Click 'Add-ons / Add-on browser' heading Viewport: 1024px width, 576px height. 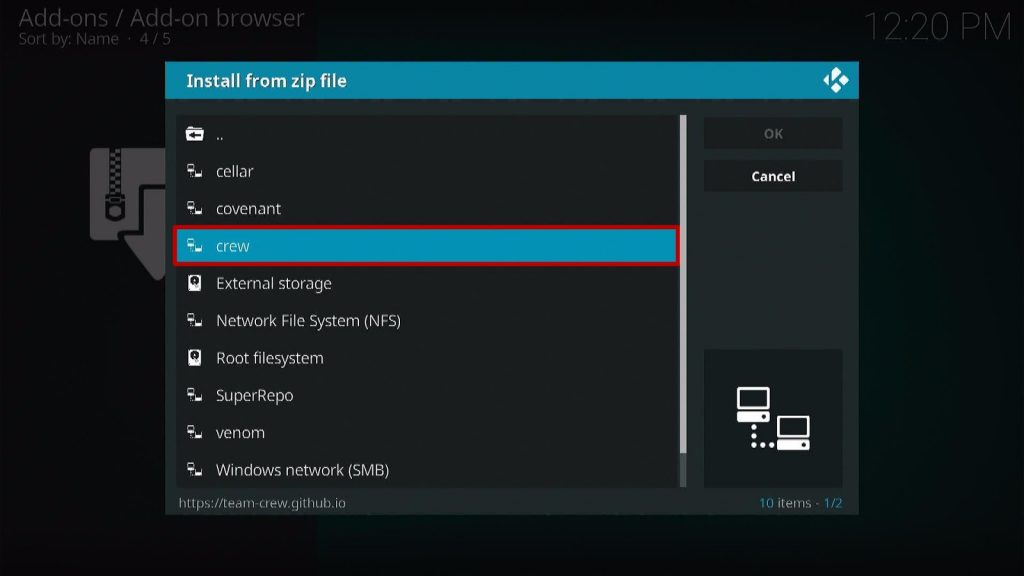tap(161, 18)
